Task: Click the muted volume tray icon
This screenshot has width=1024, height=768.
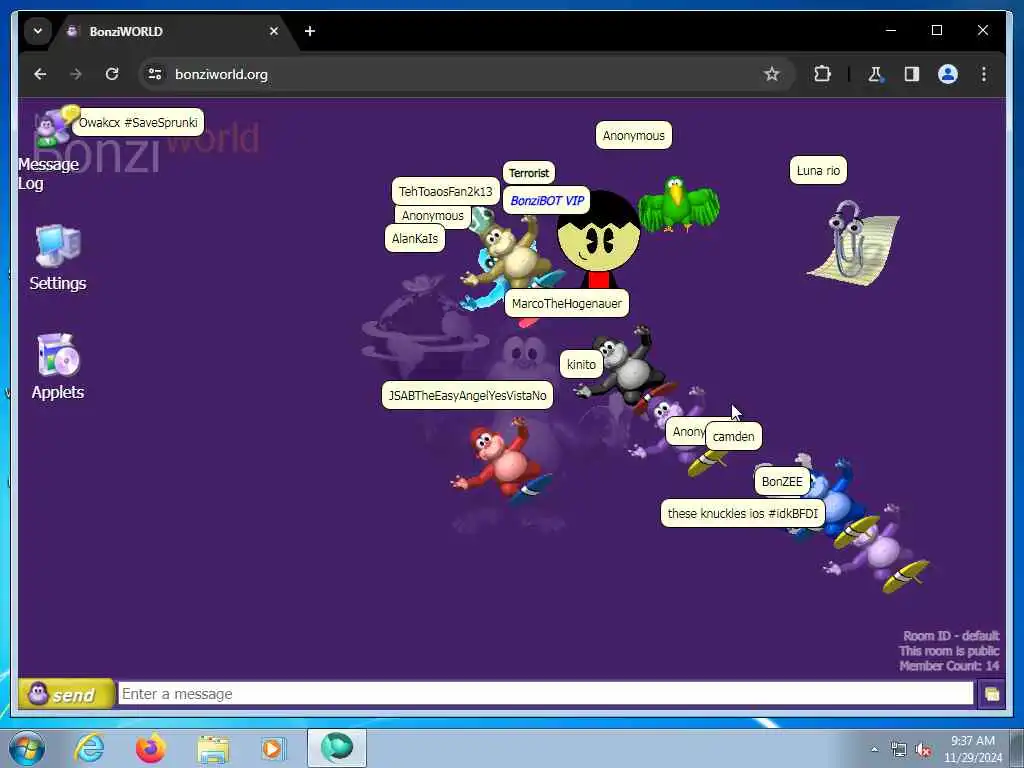Action: (x=923, y=750)
